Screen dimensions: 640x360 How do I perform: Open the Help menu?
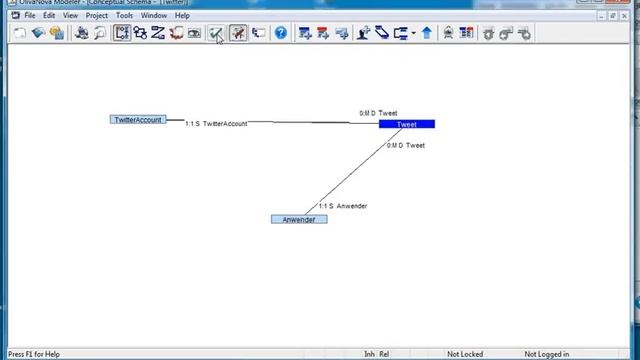182,16
